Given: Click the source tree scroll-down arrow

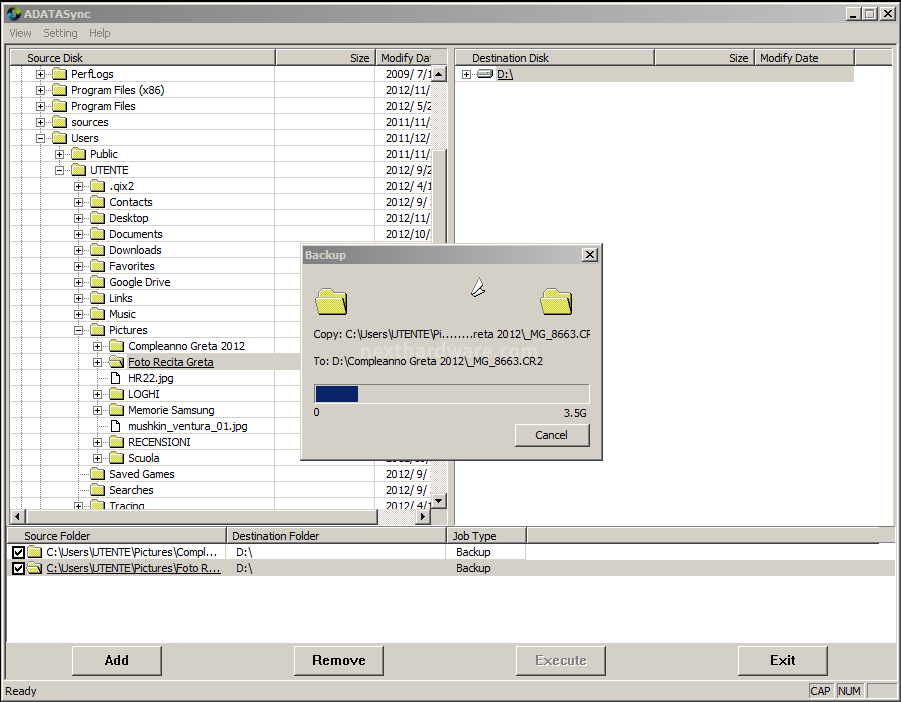Looking at the screenshot, I should tap(439, 501).
